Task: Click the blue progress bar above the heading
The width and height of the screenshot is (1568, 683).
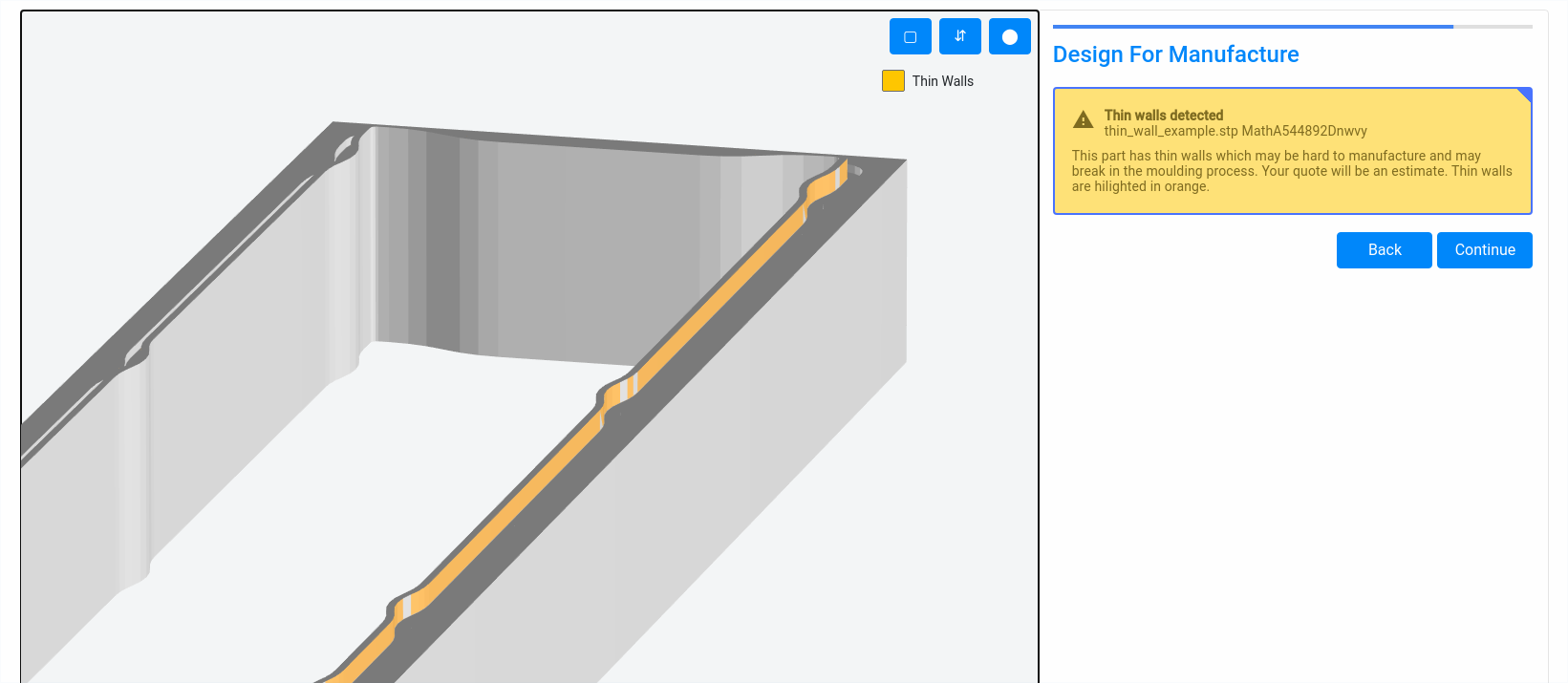Action: pos(1253,27)
